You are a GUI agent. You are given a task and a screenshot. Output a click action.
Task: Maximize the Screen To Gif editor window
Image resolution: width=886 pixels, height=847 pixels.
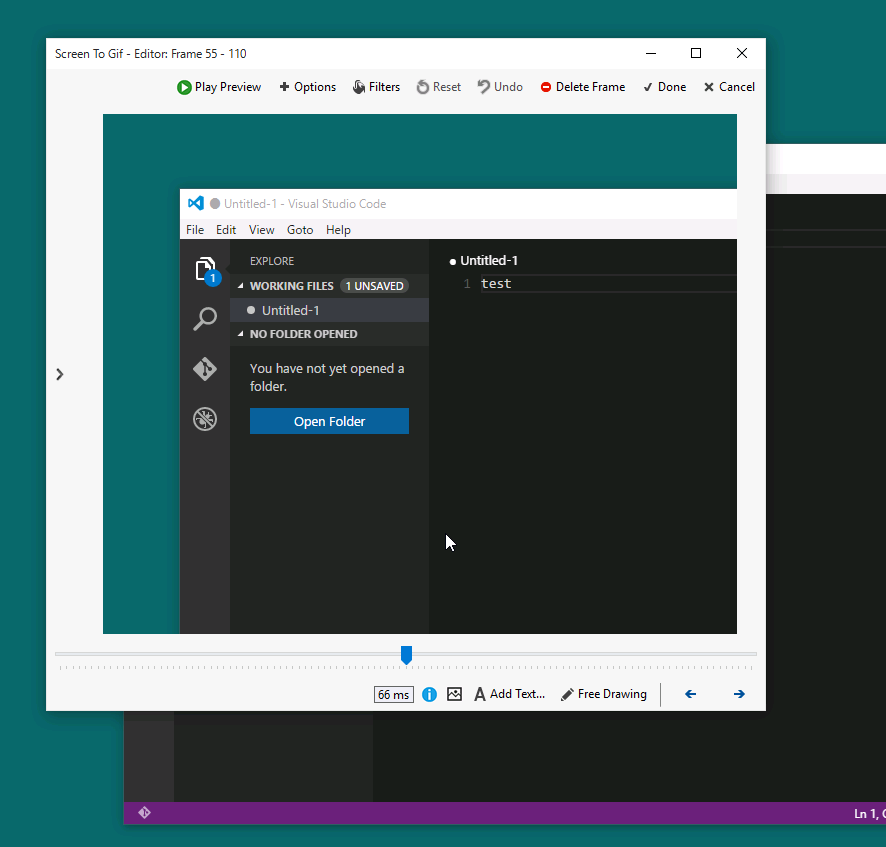coord(696,53)
